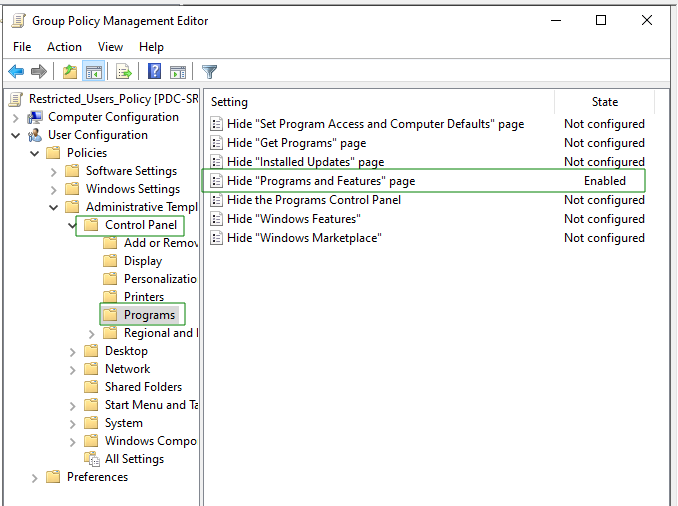Click the Computer Configuration node icon
678x506 pixels.
coord(35,117)
